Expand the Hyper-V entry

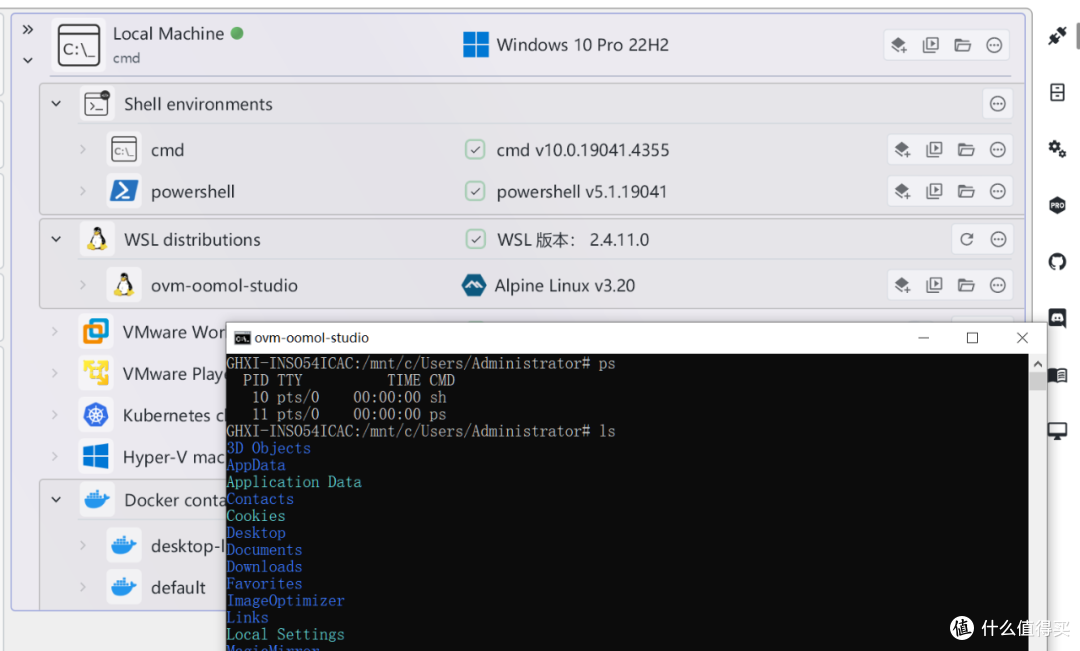point(55,456)
